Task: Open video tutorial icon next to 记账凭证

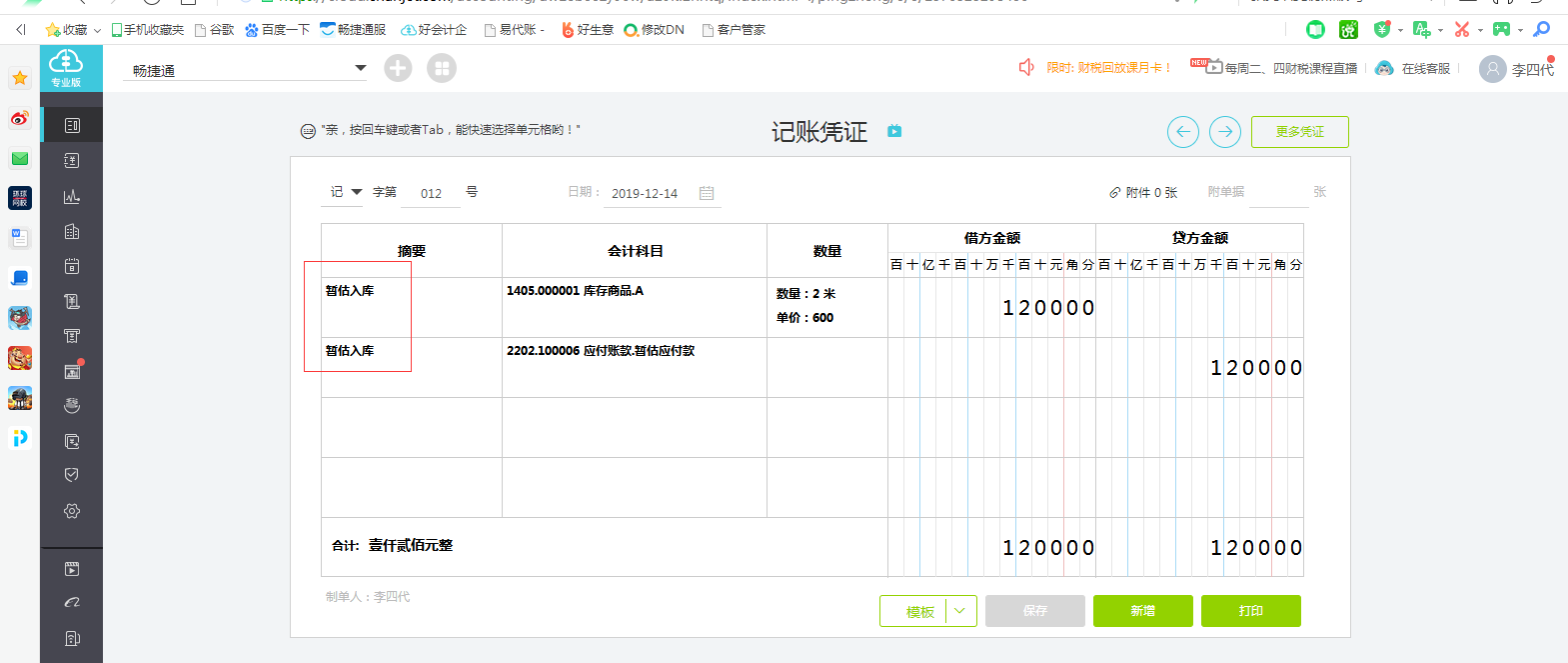Action: click(894, 131)
